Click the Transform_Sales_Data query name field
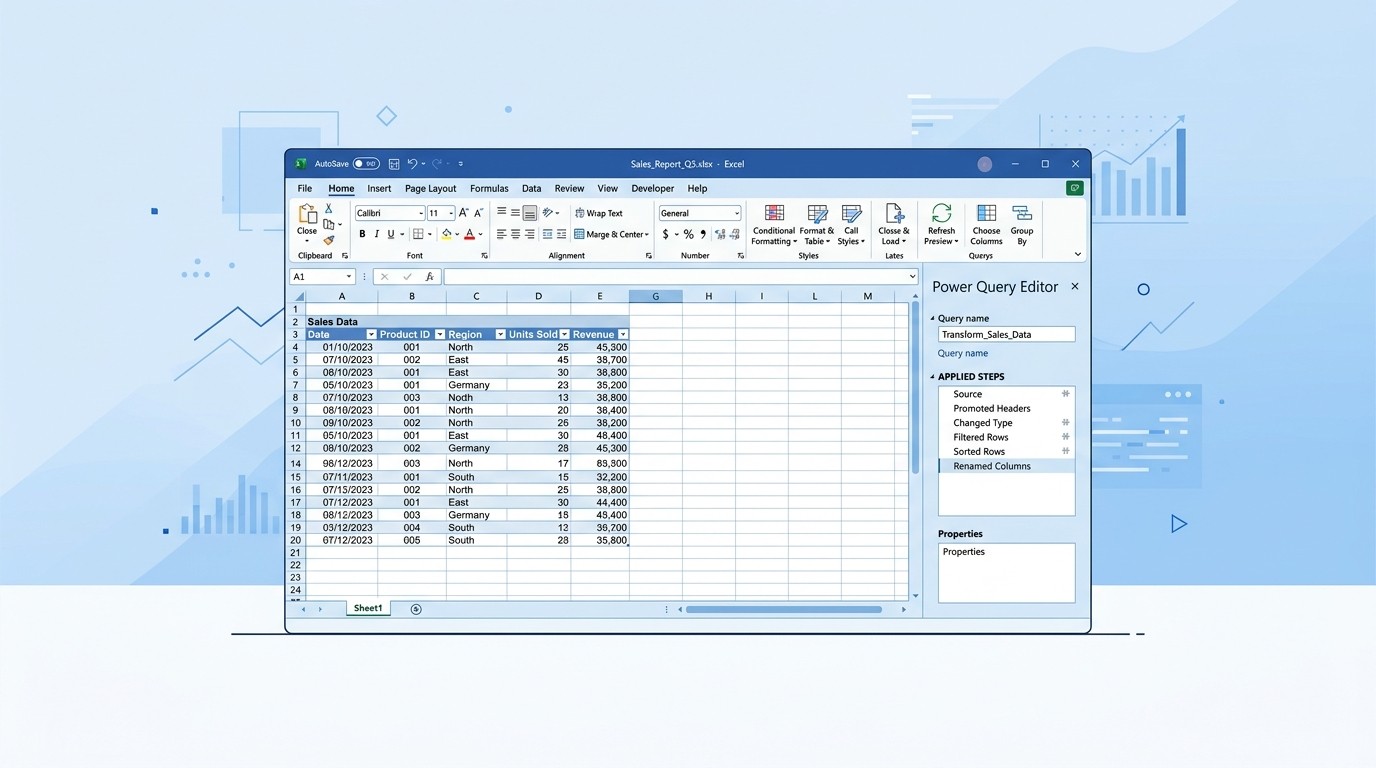Image resolution: width=1376 pixels, height=768 pixels. point(1007,335)
